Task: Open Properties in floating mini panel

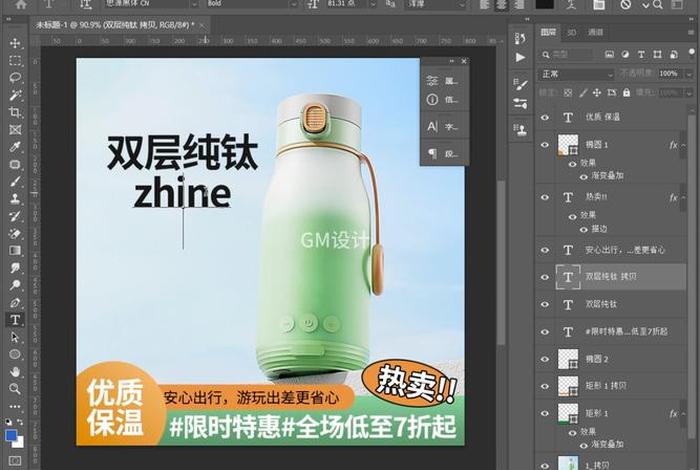Action: pyautogui.click(x=444, y=81)
